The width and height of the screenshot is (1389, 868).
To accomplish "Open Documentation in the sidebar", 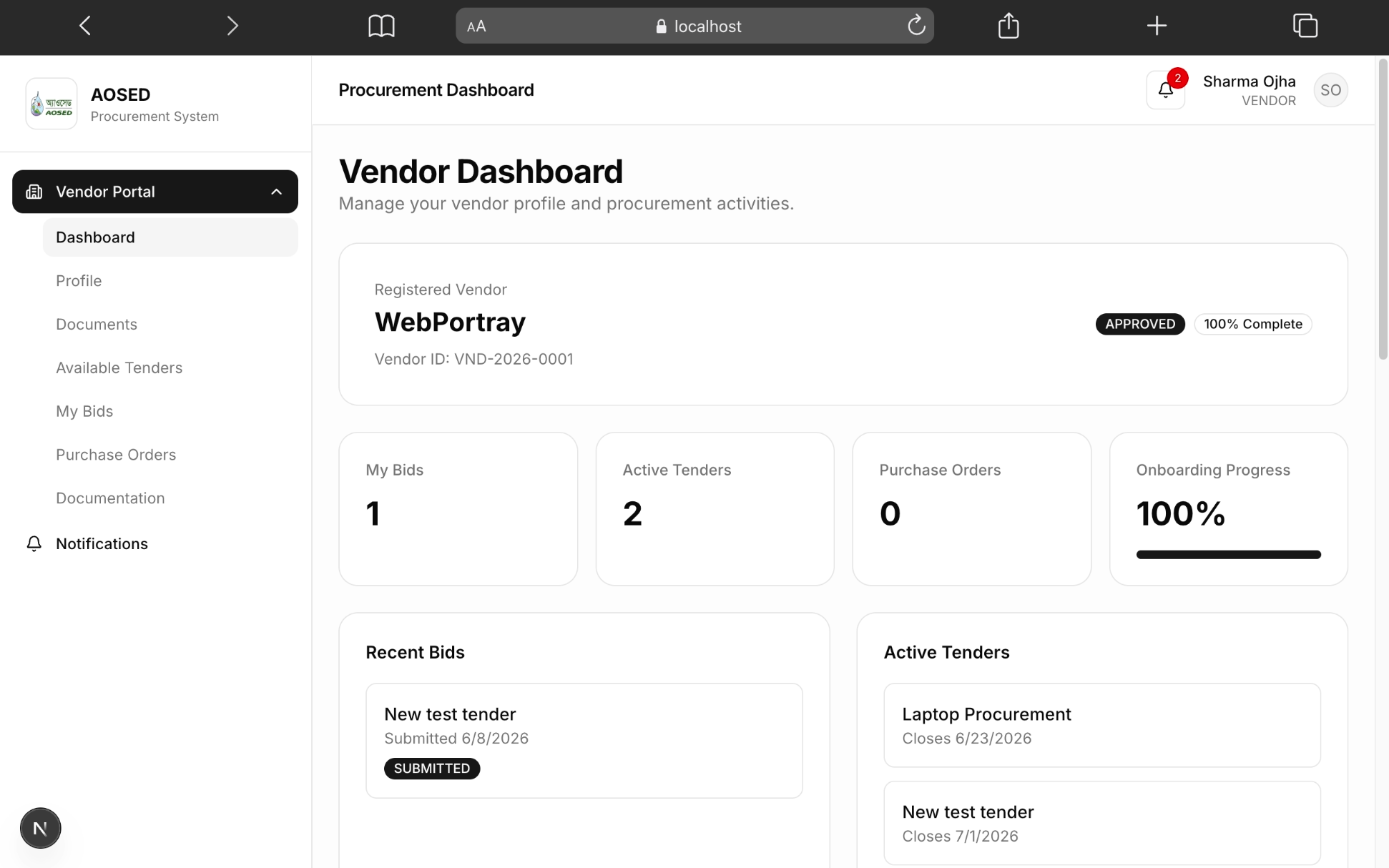I will click(x=170, y=498).
